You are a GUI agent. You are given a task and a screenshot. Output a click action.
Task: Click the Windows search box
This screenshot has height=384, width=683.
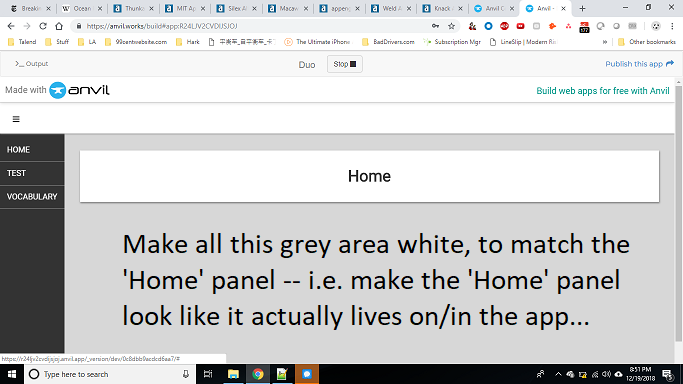[x=110, y=374]
